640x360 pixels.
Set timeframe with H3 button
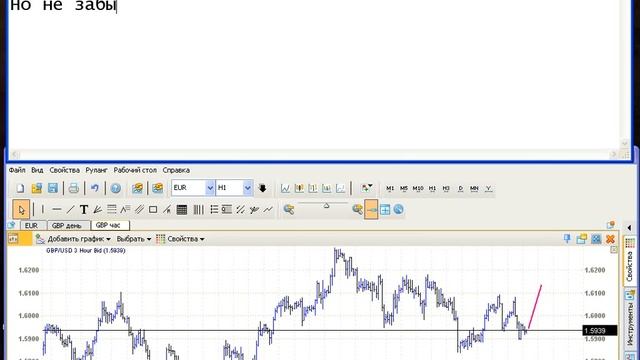446,188
